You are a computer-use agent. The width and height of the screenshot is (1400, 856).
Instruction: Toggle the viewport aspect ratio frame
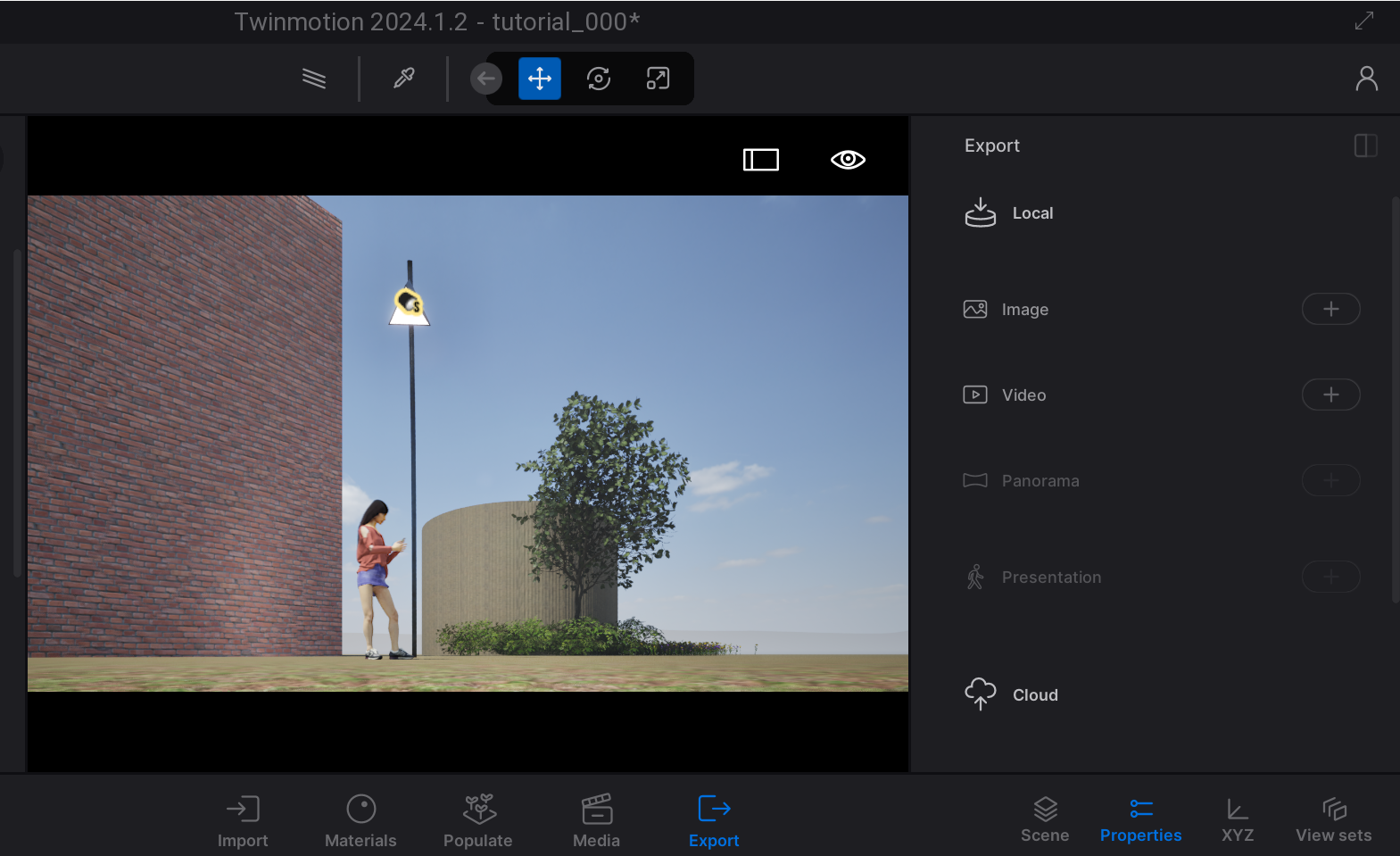[761, 160]
